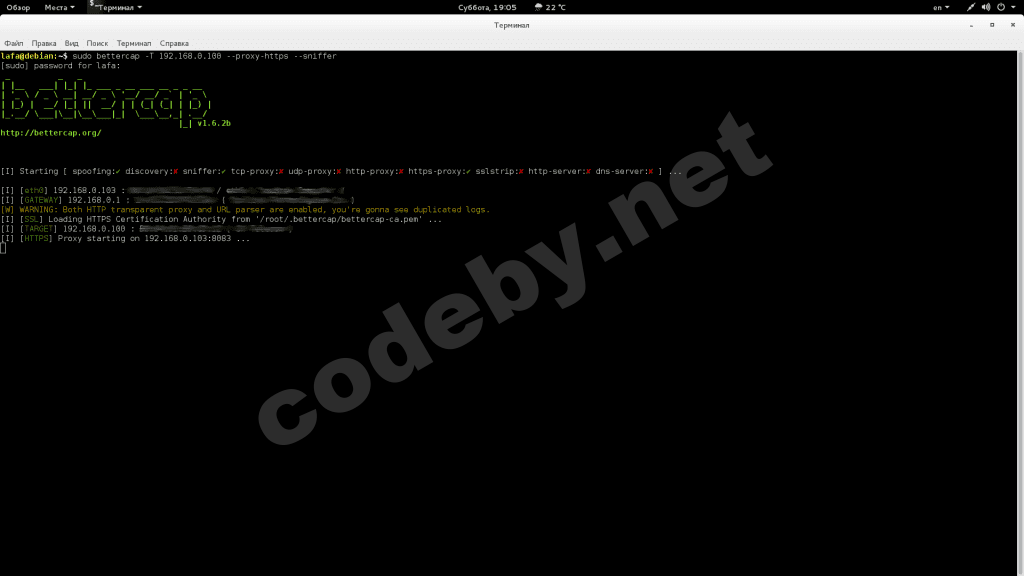Open the Файл menu

(x=14, y=43)
